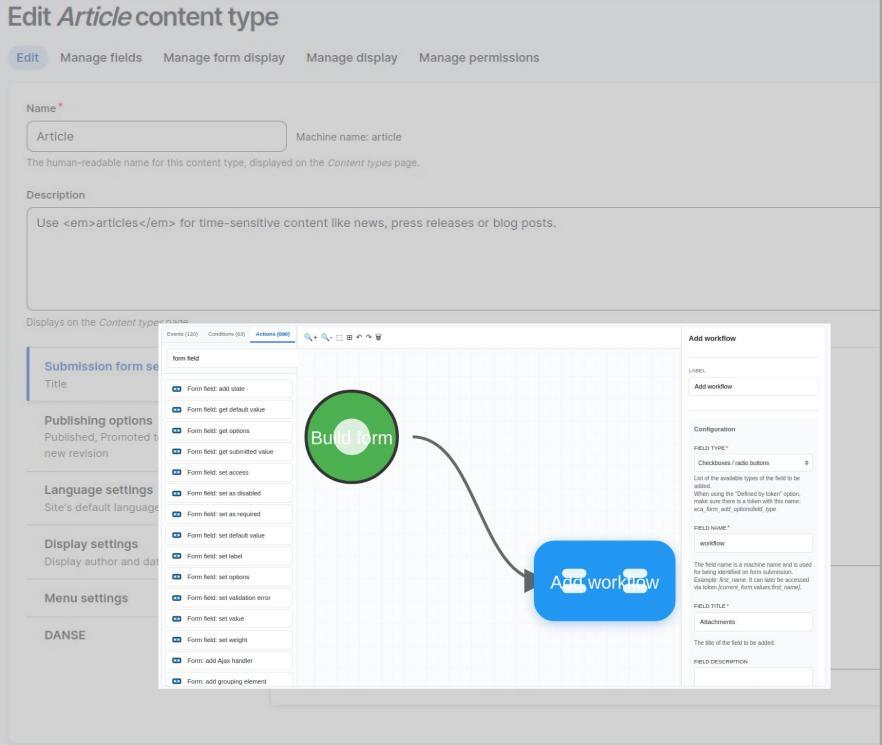Click the trash delete icon in the toolbar
The height and width of the screenshot is (745, 882).
point(378,337)
